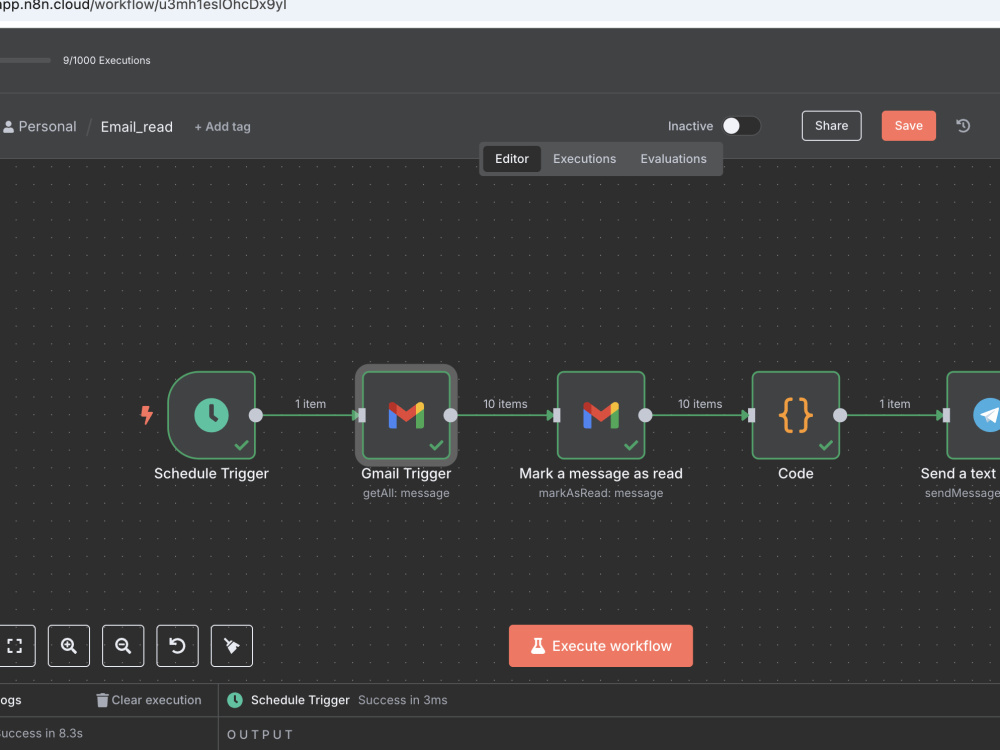Click the 'markAsRead: message' subtitle
Screen dimensions: 1000x750
pos(601,493)
